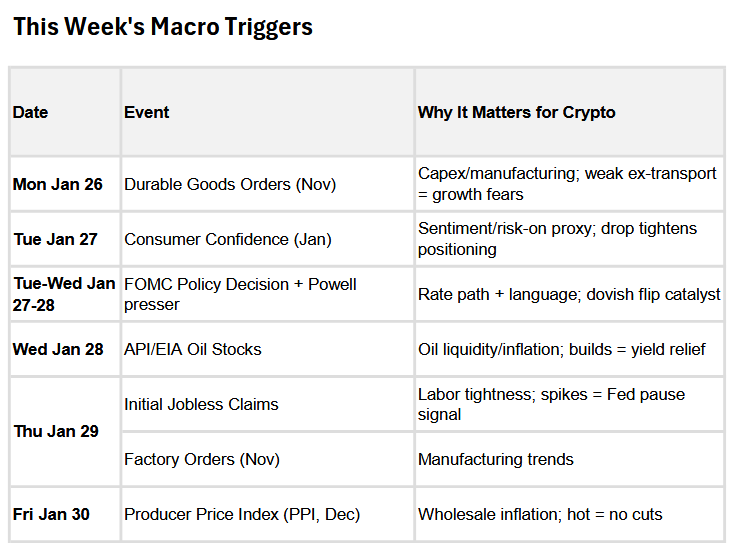Click the Tue-Wed Jan 27-28 date cell
The height and width of the screenshot is (552, 742).
click(64, 294)
